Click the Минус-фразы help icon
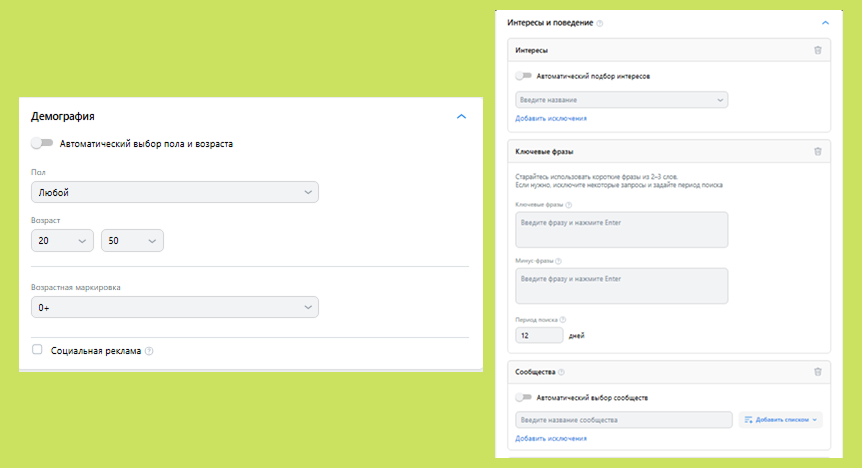 [558, 261]
